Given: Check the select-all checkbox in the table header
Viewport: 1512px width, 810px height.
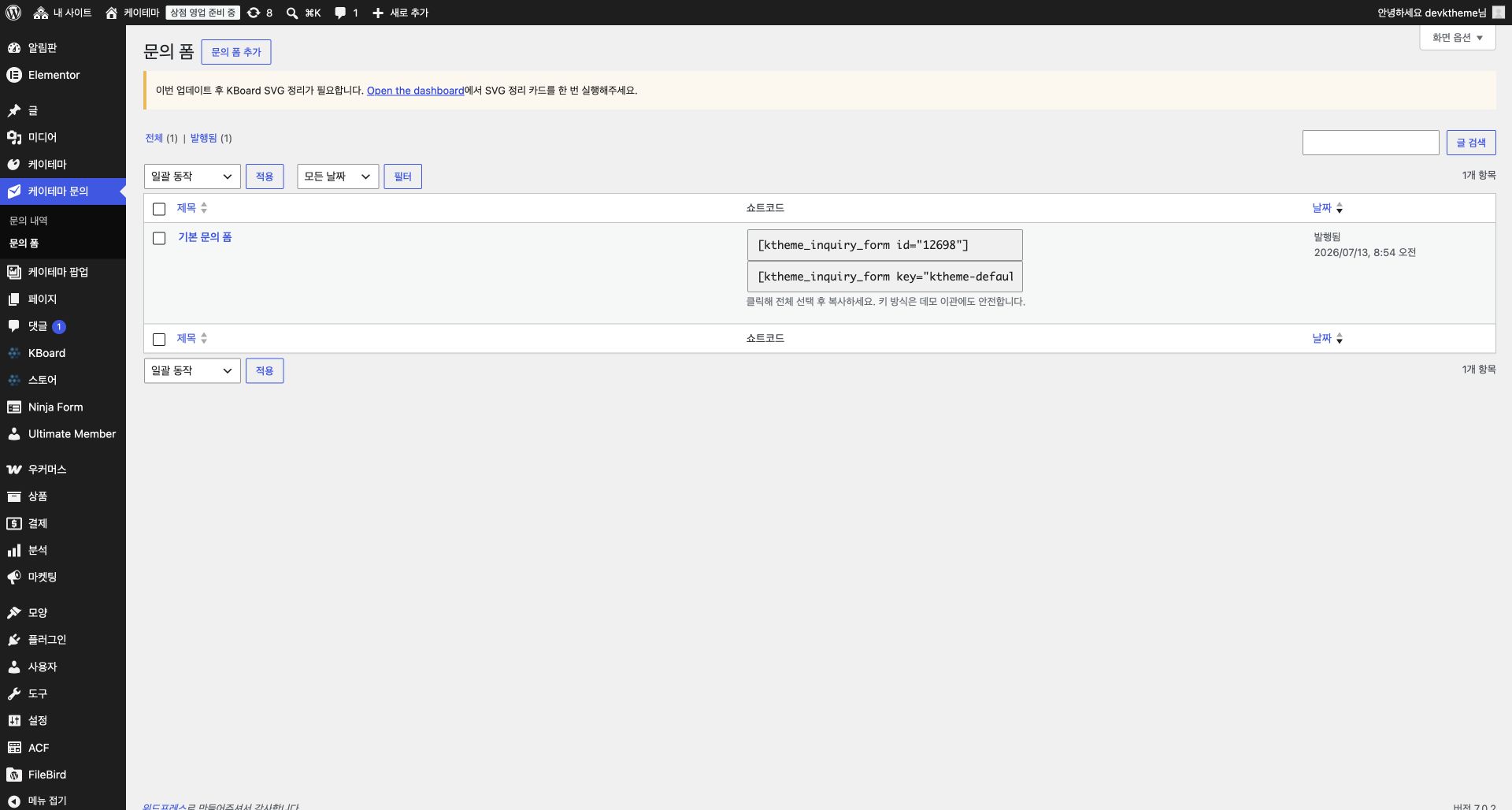Looking at the screenshot, I should (x=159, y=209).
